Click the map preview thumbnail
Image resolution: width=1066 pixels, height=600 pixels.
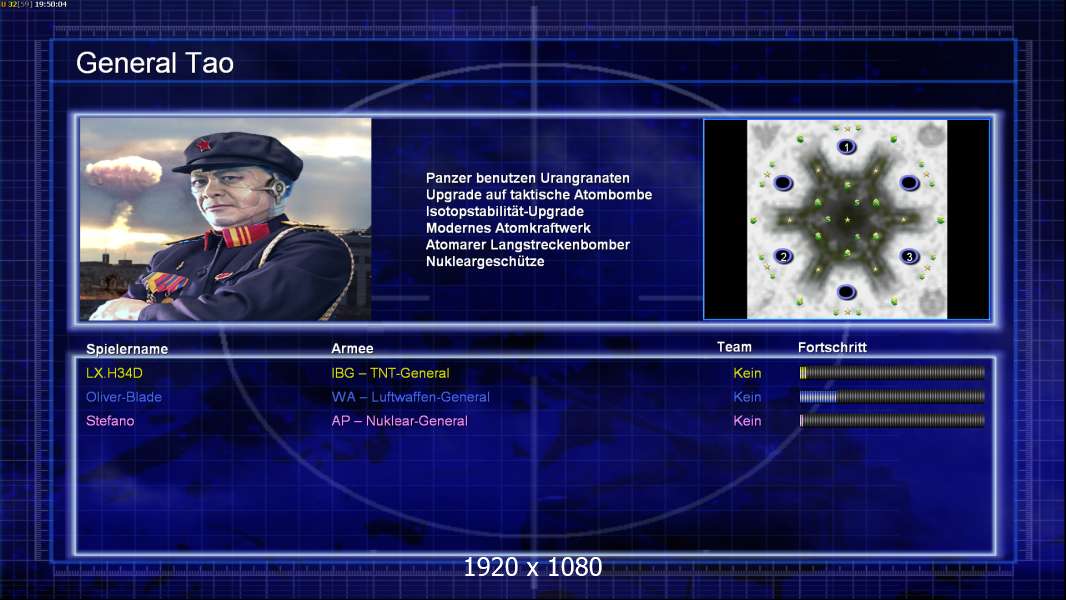pos(846,219)
